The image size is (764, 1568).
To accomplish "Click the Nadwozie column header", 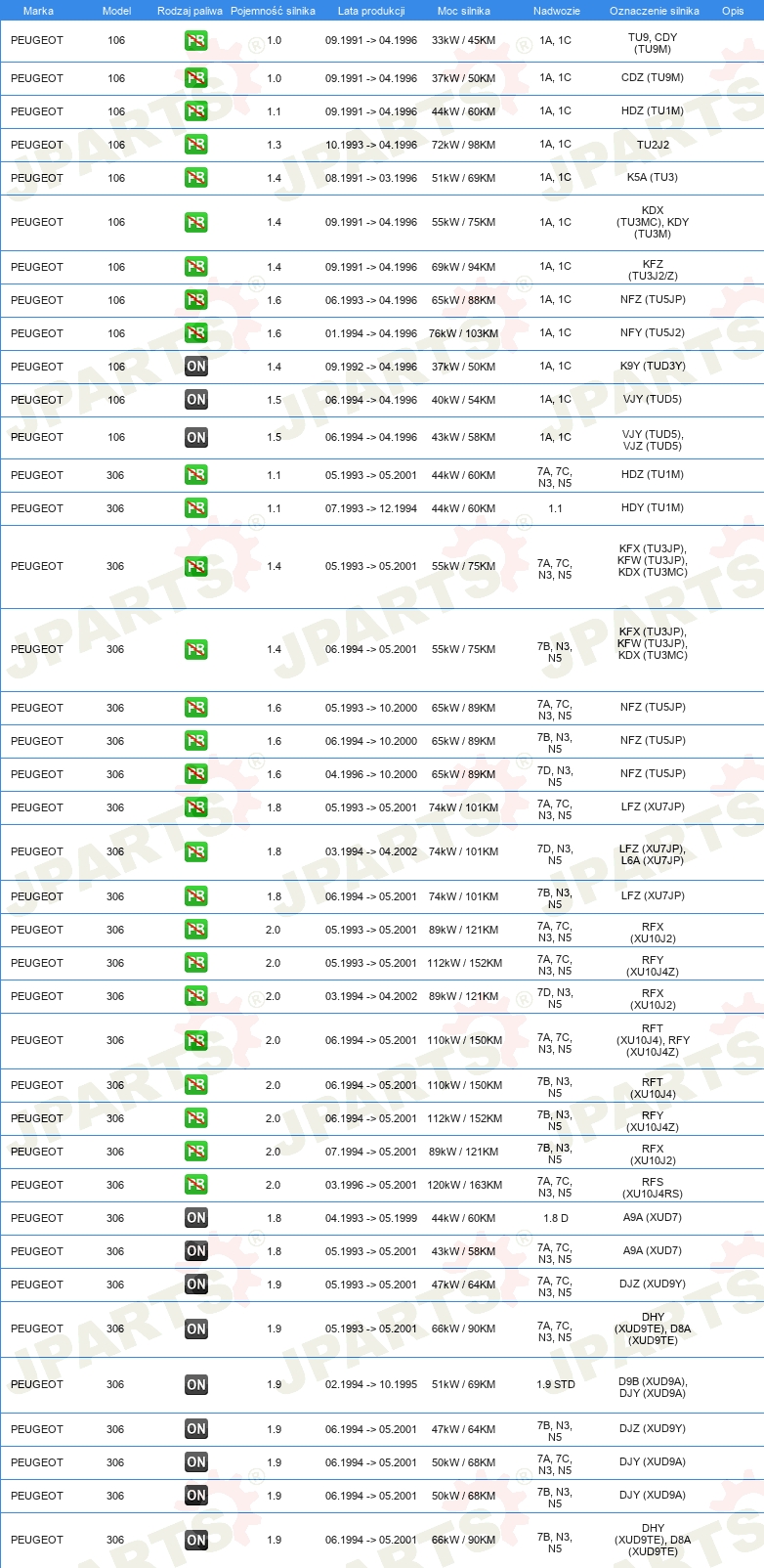I will pyautogui.click(x=557, y=11).
